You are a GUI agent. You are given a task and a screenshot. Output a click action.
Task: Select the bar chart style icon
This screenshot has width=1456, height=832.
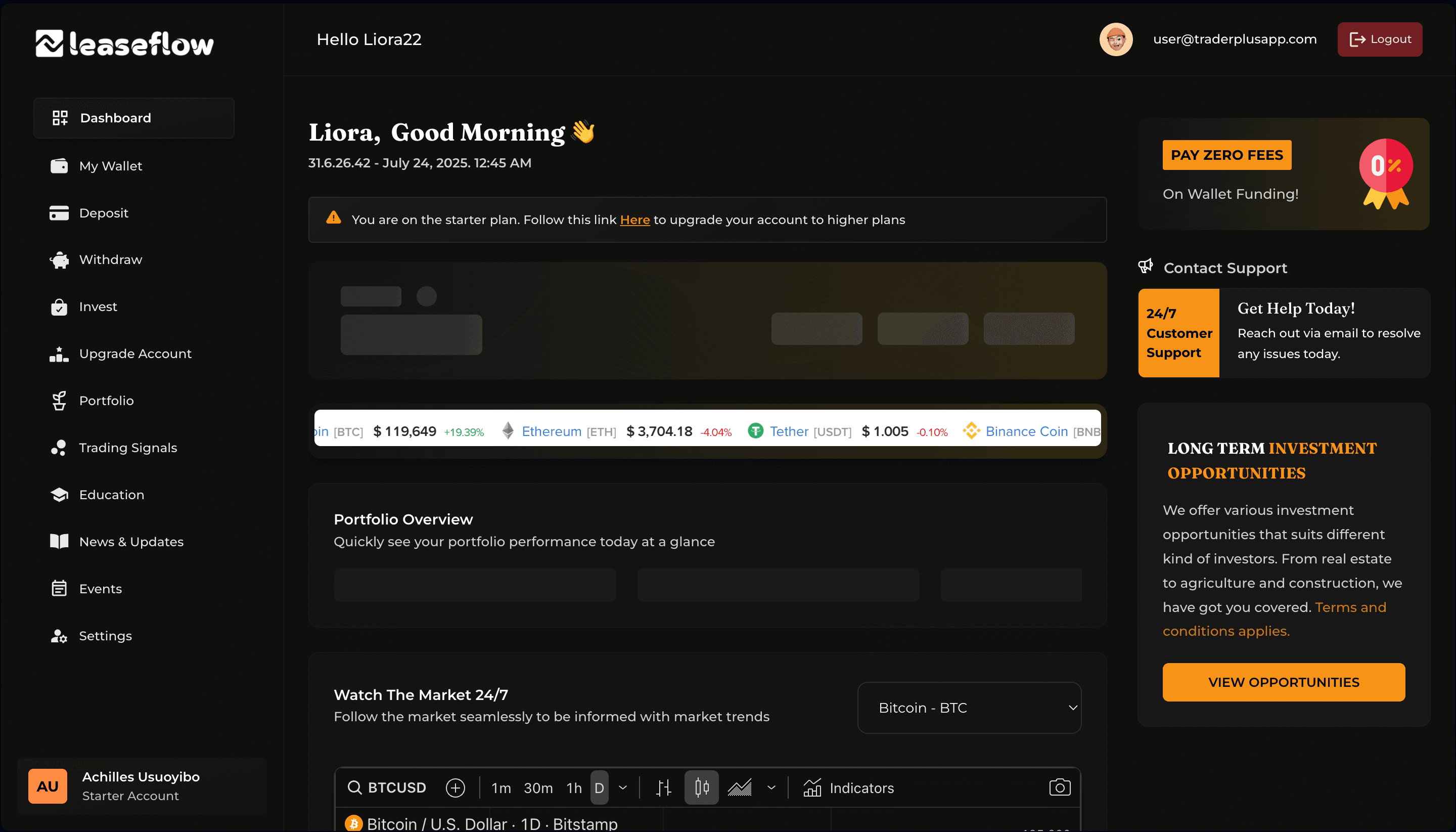[663, 787]
